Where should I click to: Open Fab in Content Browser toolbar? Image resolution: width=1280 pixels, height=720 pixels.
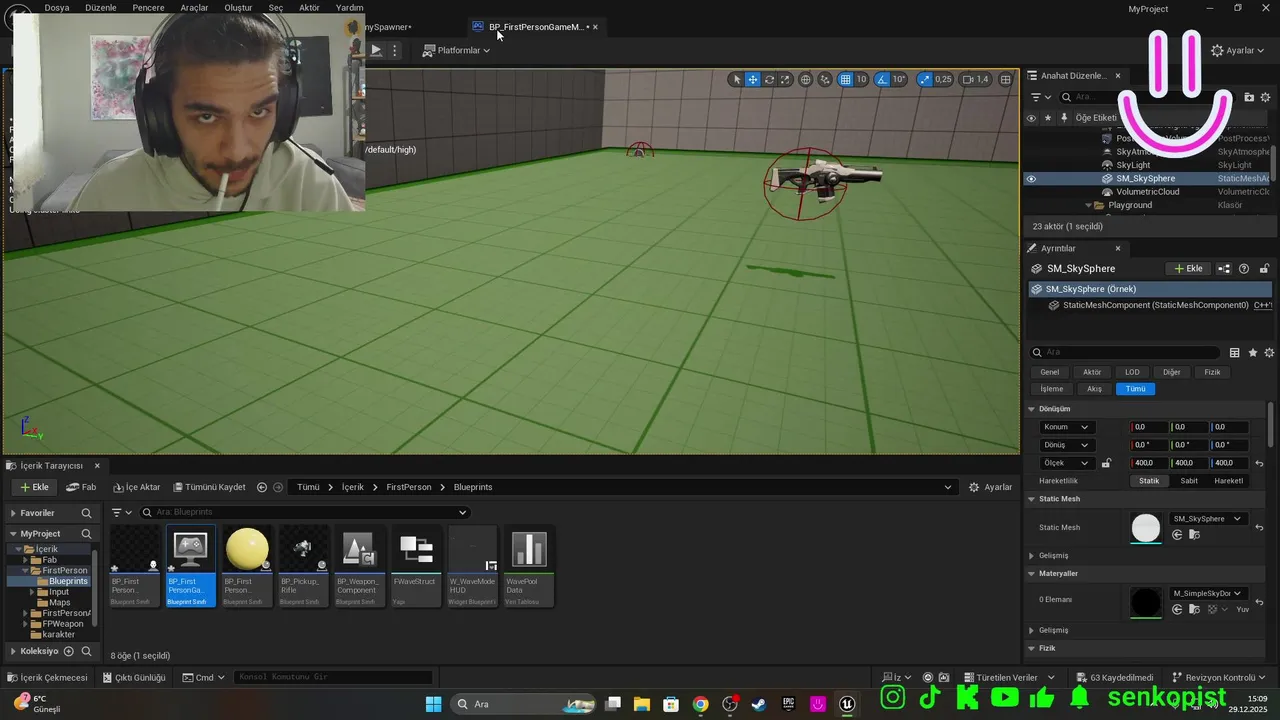pyautogui.click(x=81, y=487)
